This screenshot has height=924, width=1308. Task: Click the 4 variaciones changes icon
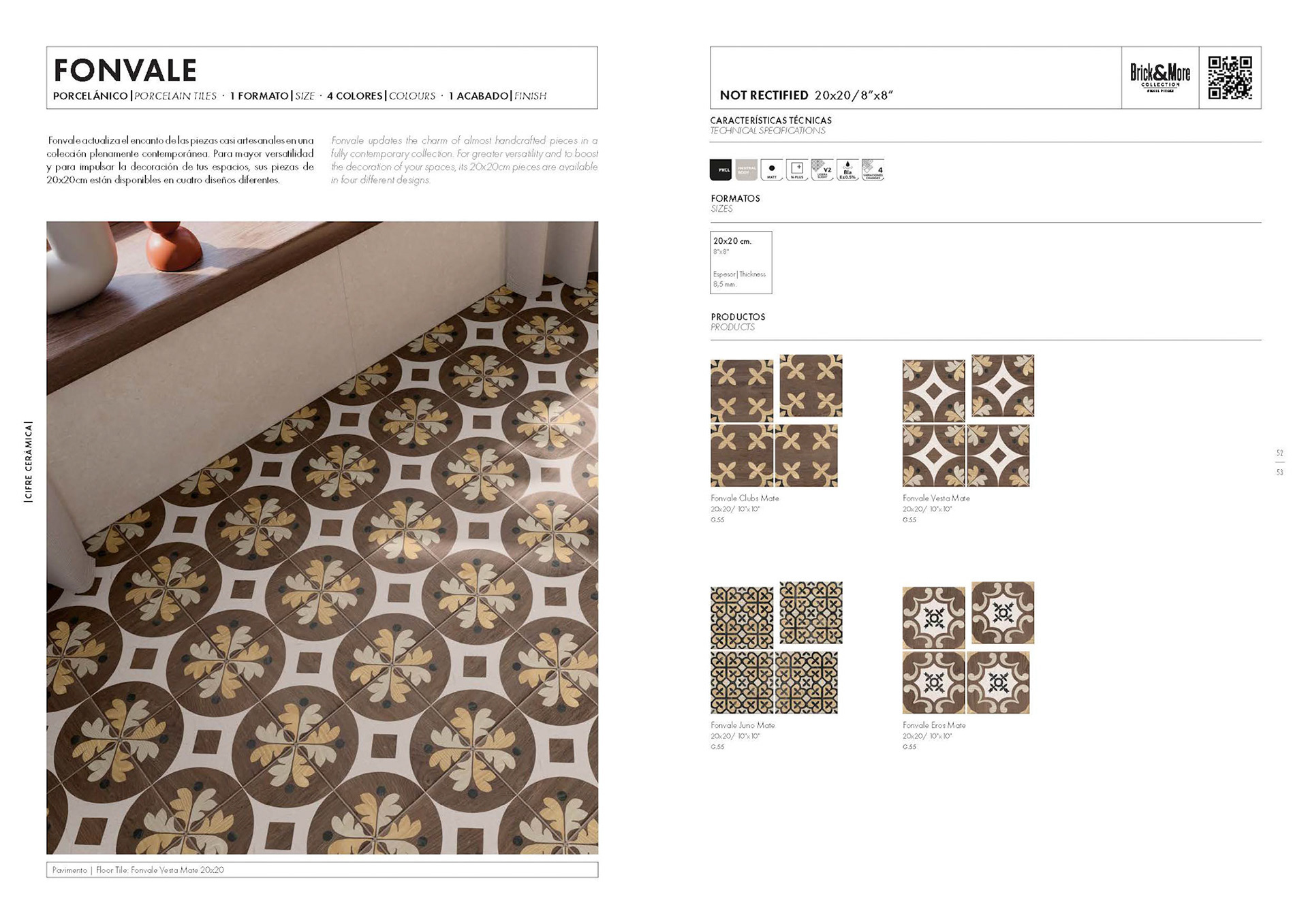873,170
